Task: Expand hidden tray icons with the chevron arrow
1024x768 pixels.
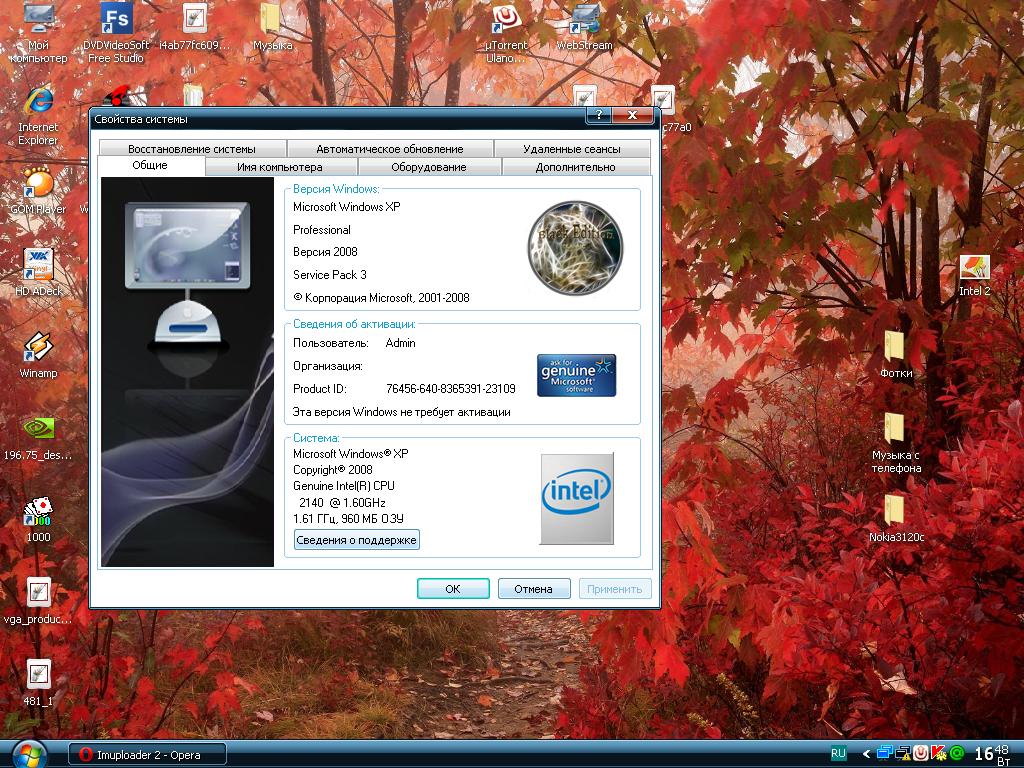Action: click(x=866, y=755)
